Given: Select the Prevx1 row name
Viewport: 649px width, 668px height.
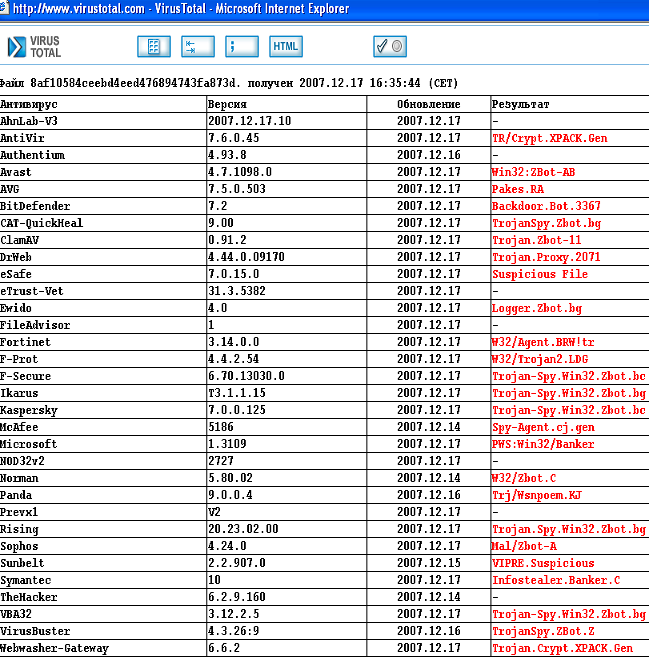Looking at the screenshot, I should pos(19,512).
